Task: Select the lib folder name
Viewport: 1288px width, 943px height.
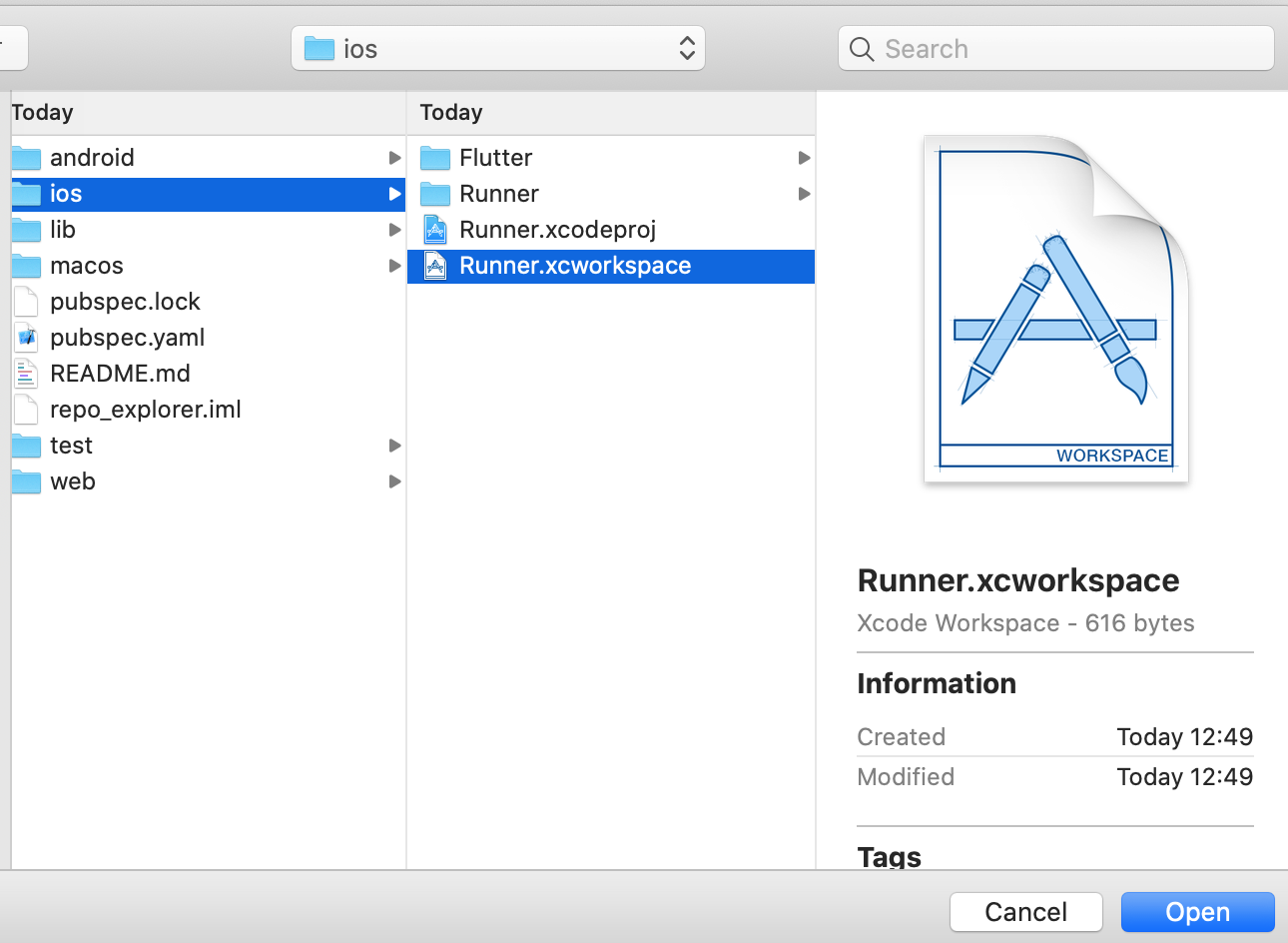Action: pos(63,230)
